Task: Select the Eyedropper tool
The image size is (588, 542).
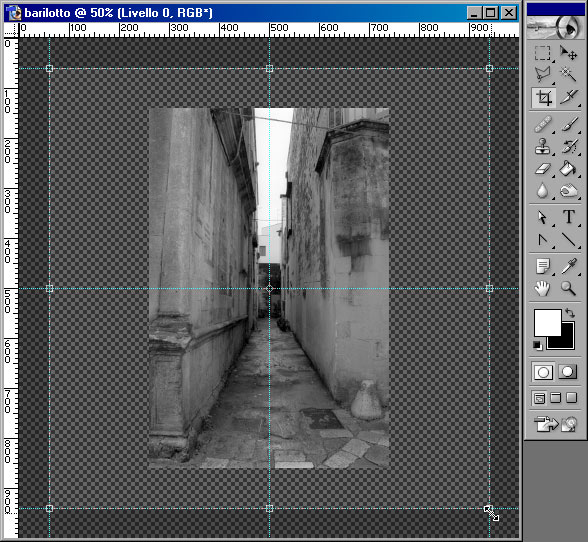Action: pyautogui.click(x=569, y=266)
